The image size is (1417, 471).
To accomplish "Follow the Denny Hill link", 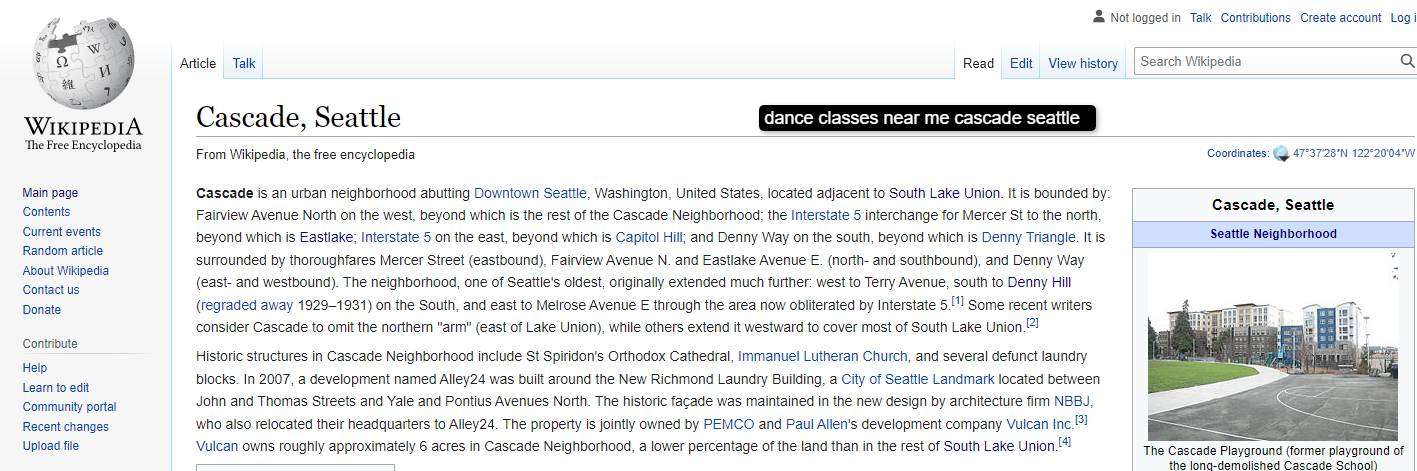I will [x=1039, y=282].
